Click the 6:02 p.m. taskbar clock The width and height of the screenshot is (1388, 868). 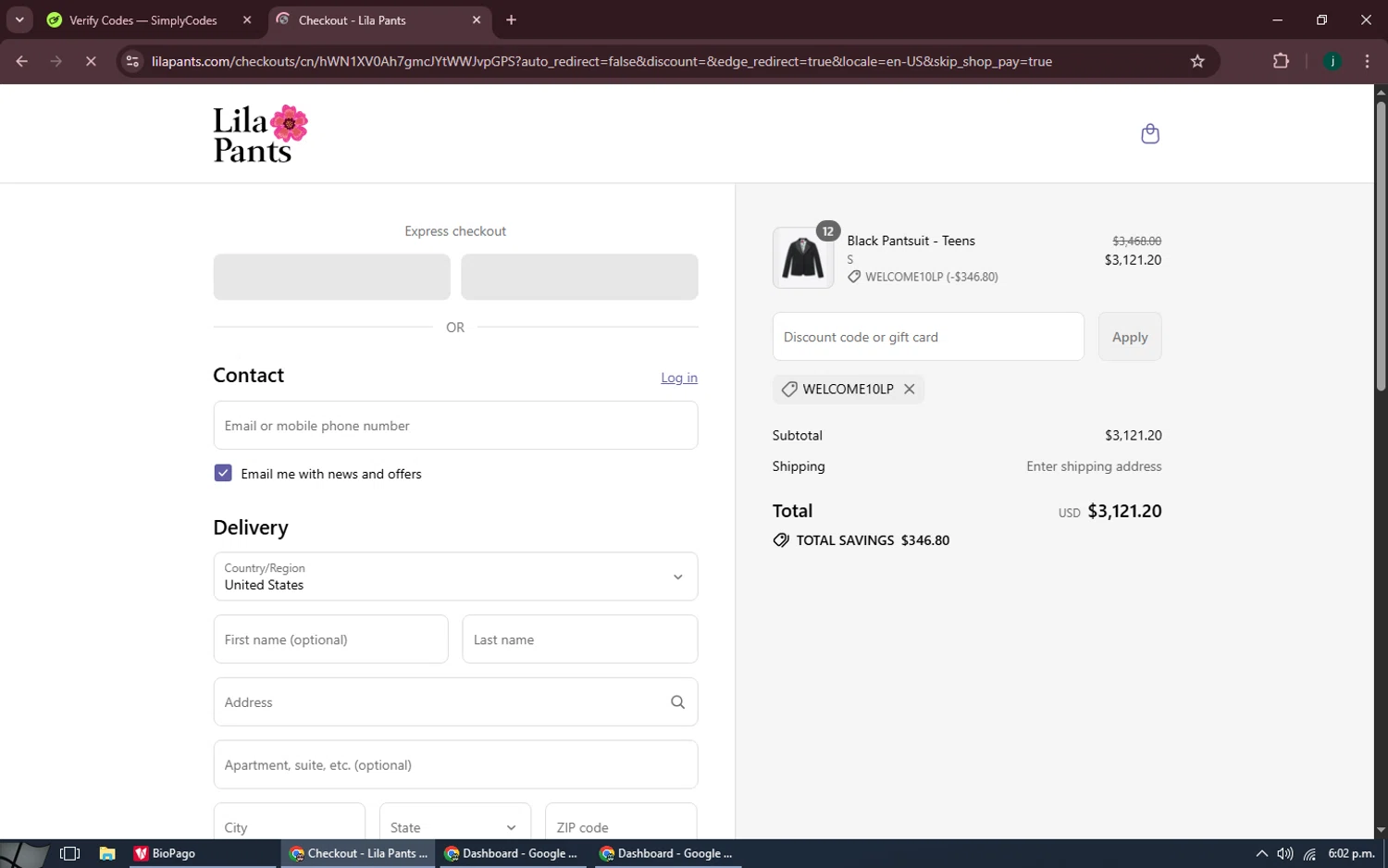point(1351,853)
